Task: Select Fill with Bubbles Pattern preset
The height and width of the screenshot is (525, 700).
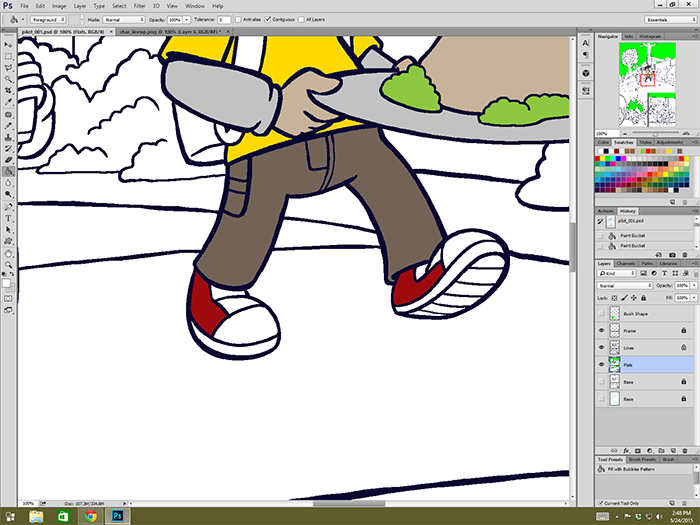Action: point(645,469)
